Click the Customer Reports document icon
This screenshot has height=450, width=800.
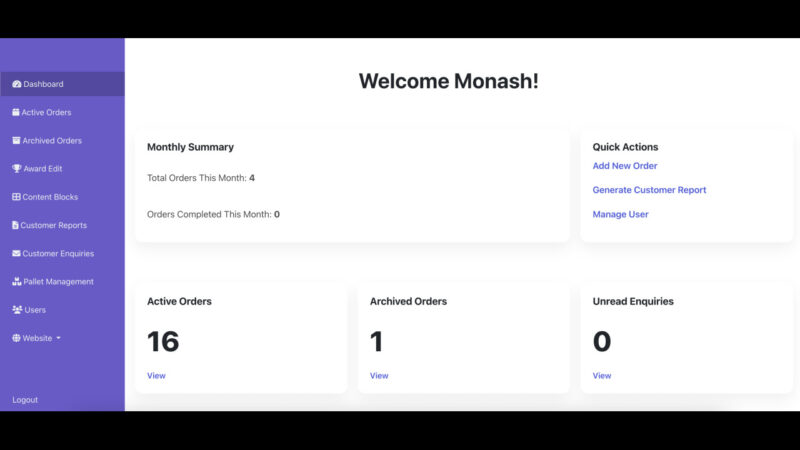(x=16, y=225)
